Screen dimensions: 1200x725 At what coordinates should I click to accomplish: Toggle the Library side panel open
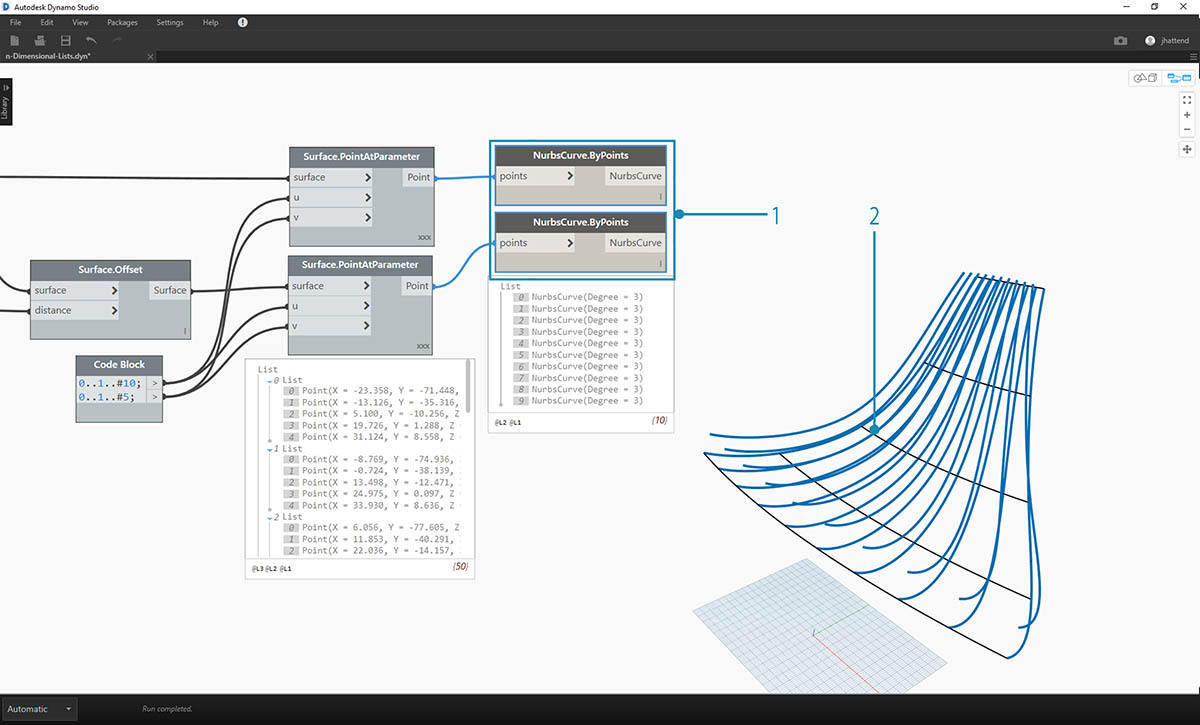(6, 102)
